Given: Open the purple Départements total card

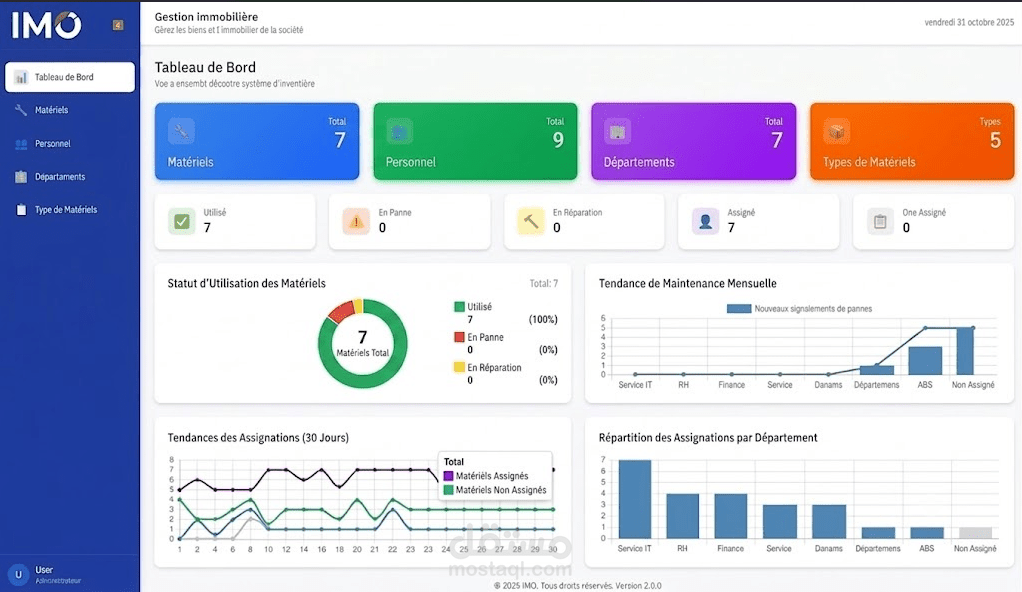Looking at the screenshot, I should pyautogui.click(x=694, y=141).
